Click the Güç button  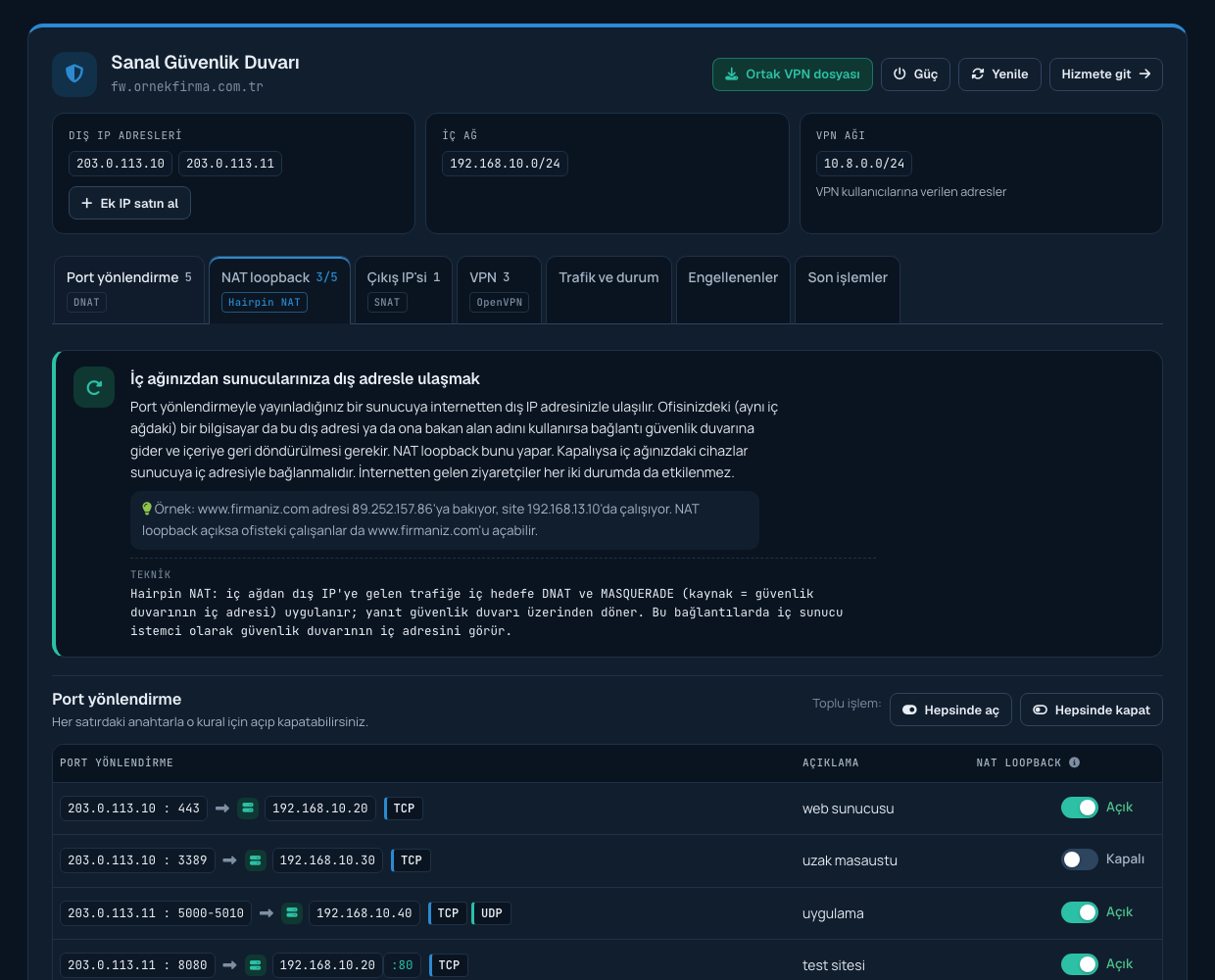pyautogui.click(x=915, y=74)
